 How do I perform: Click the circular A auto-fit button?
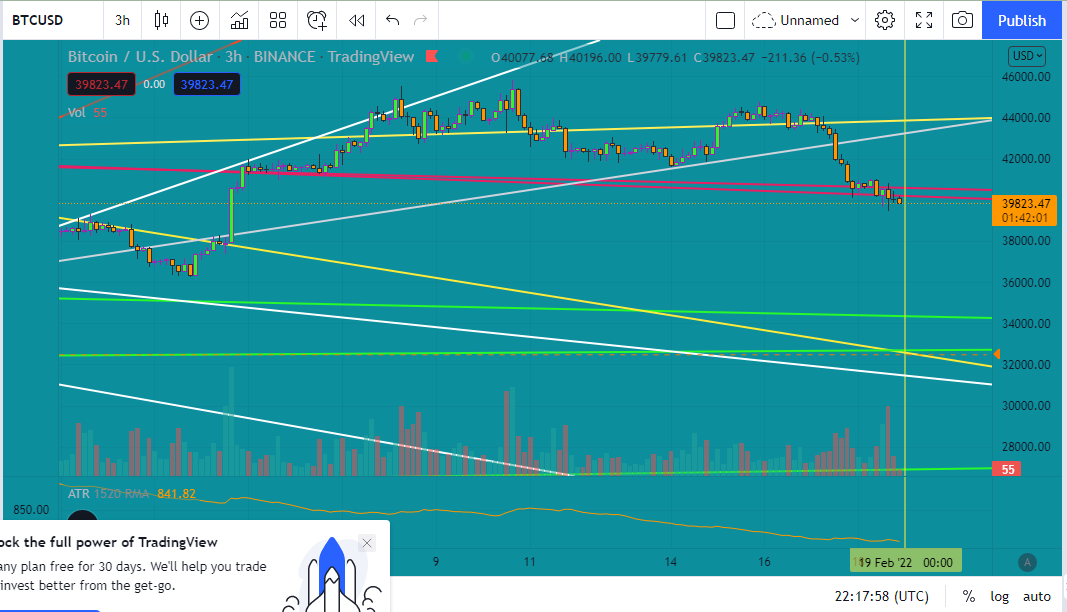(x=1027, y=562)
